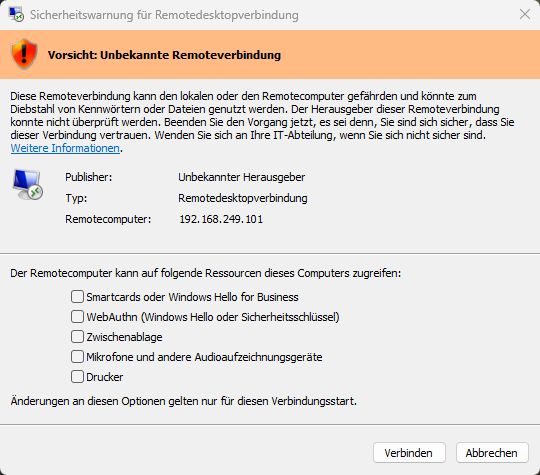Enable Zwischenablage access
This screenshot has width=540, height=475.
[x=77, y=337]
